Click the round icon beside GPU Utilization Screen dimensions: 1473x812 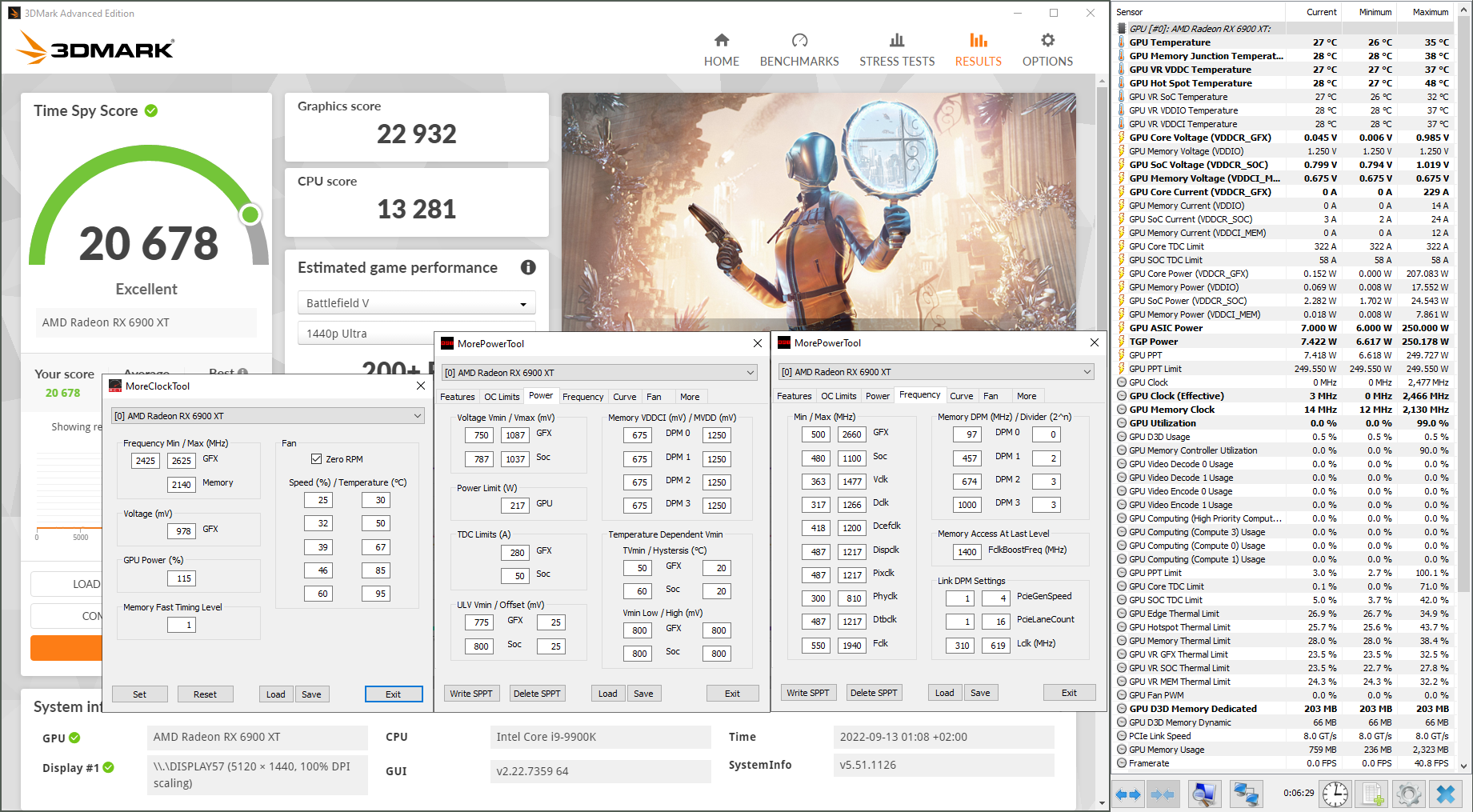tap(1122, 423)
